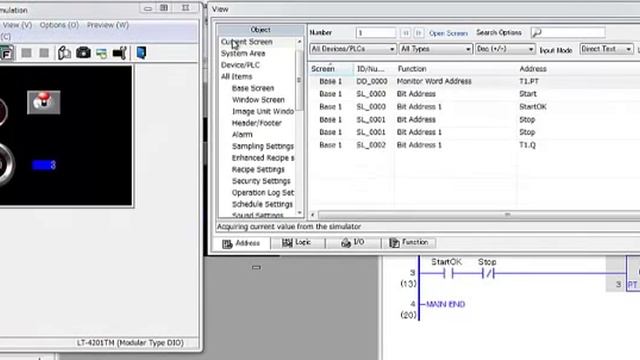Screen dimensions: 640x360
Task: Select row with address StartOK
Action: (474, 107)
